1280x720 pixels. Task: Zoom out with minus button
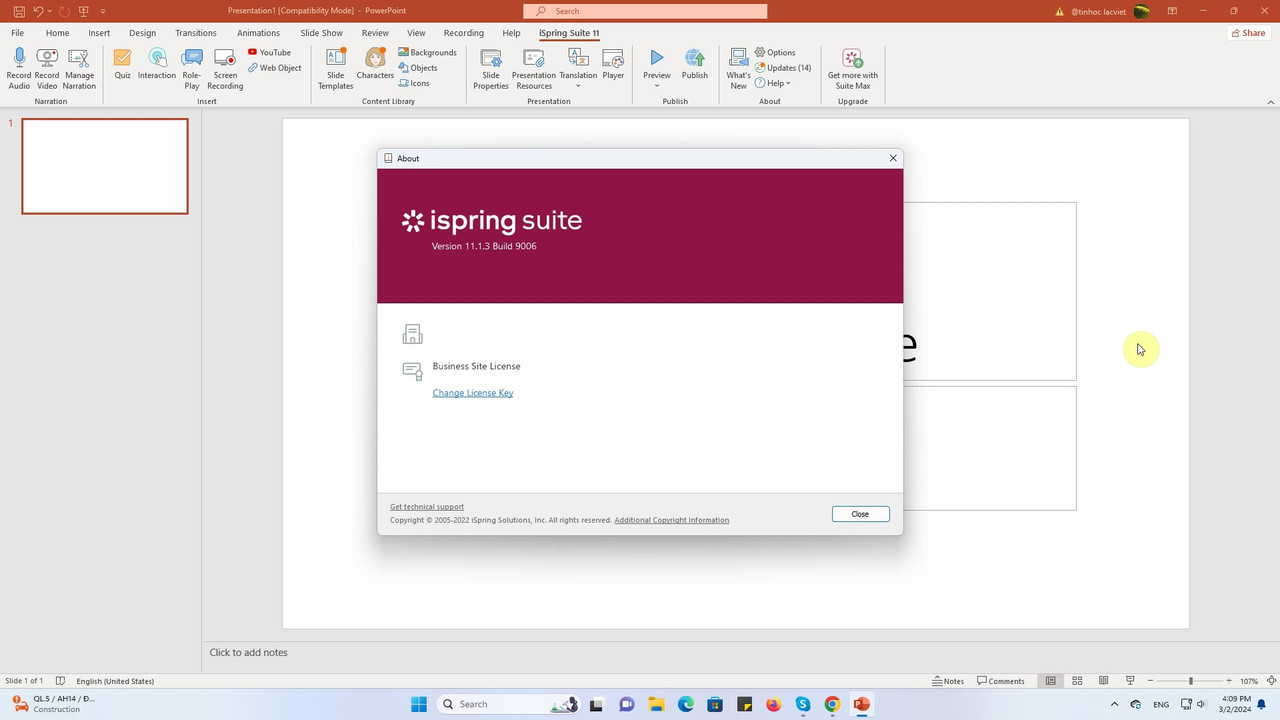(1151, 681)
